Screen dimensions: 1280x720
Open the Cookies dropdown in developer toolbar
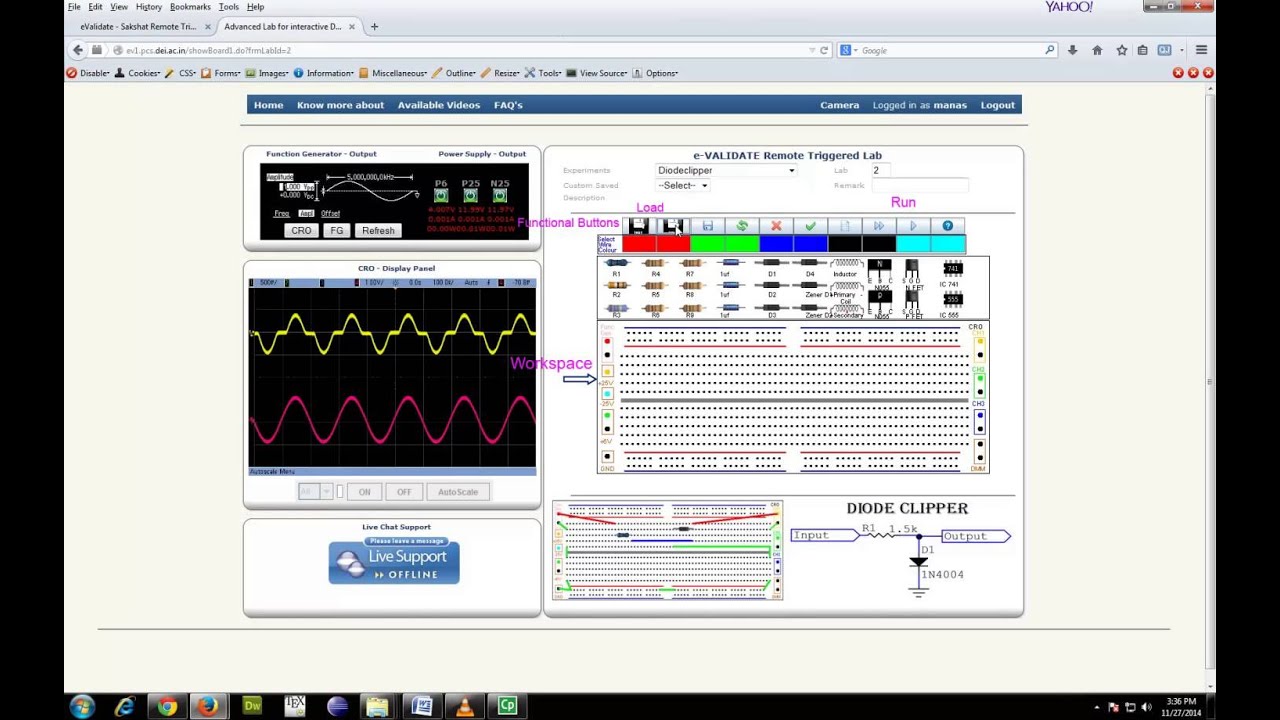click(x=138, y=73)
